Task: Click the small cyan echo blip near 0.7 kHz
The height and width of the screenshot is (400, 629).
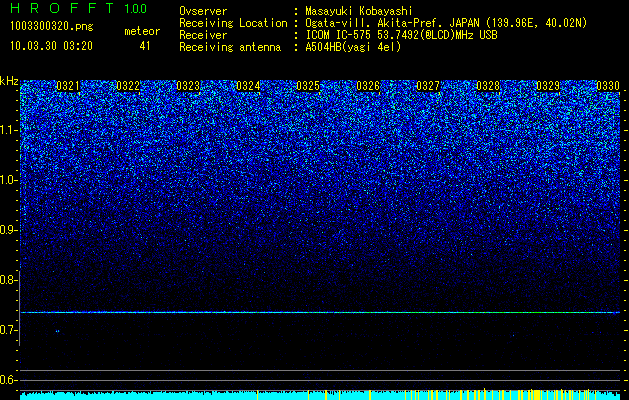Action: pos(57,331)
